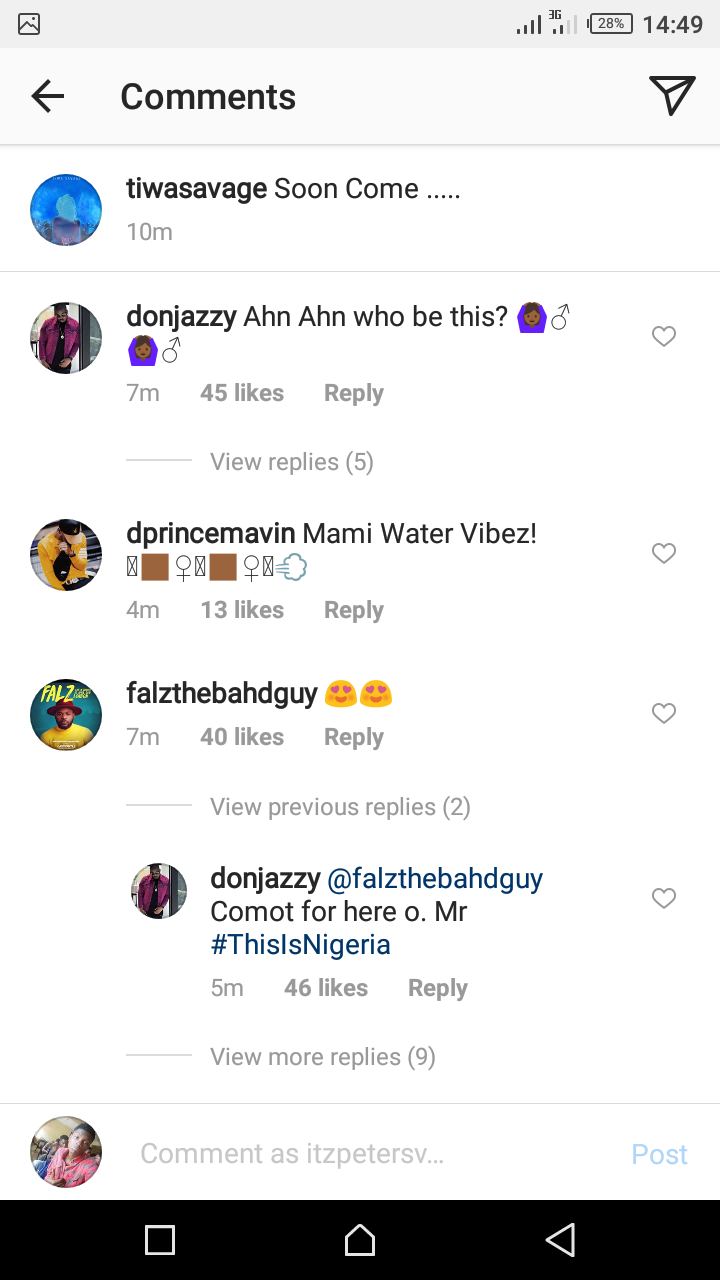Open the #ThisIsNigeria hashtag

300,945
